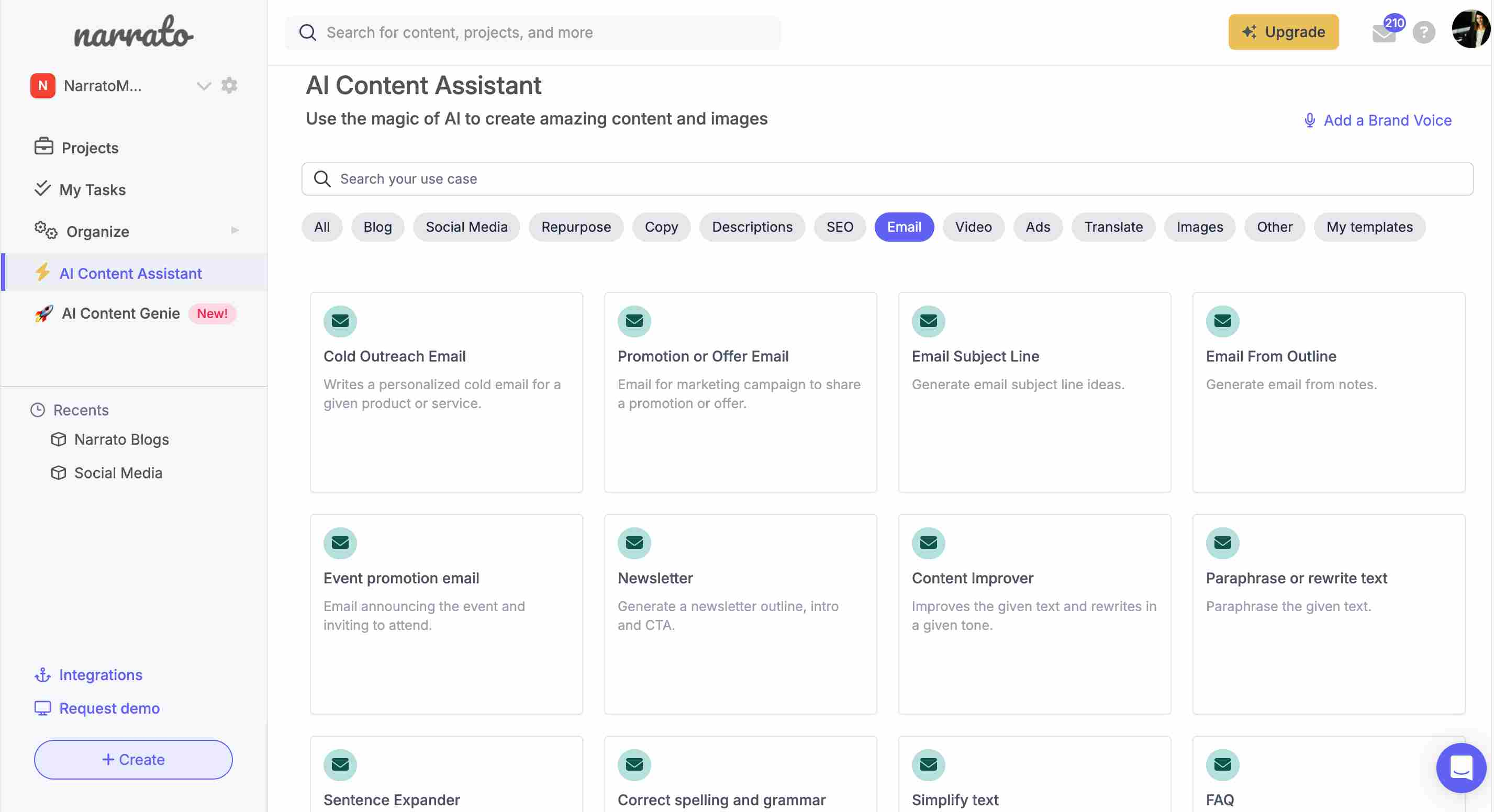Select the Social Media filter tab
Screen dimensions: 1494x812
pyautogui.click(x=466, y=226)
